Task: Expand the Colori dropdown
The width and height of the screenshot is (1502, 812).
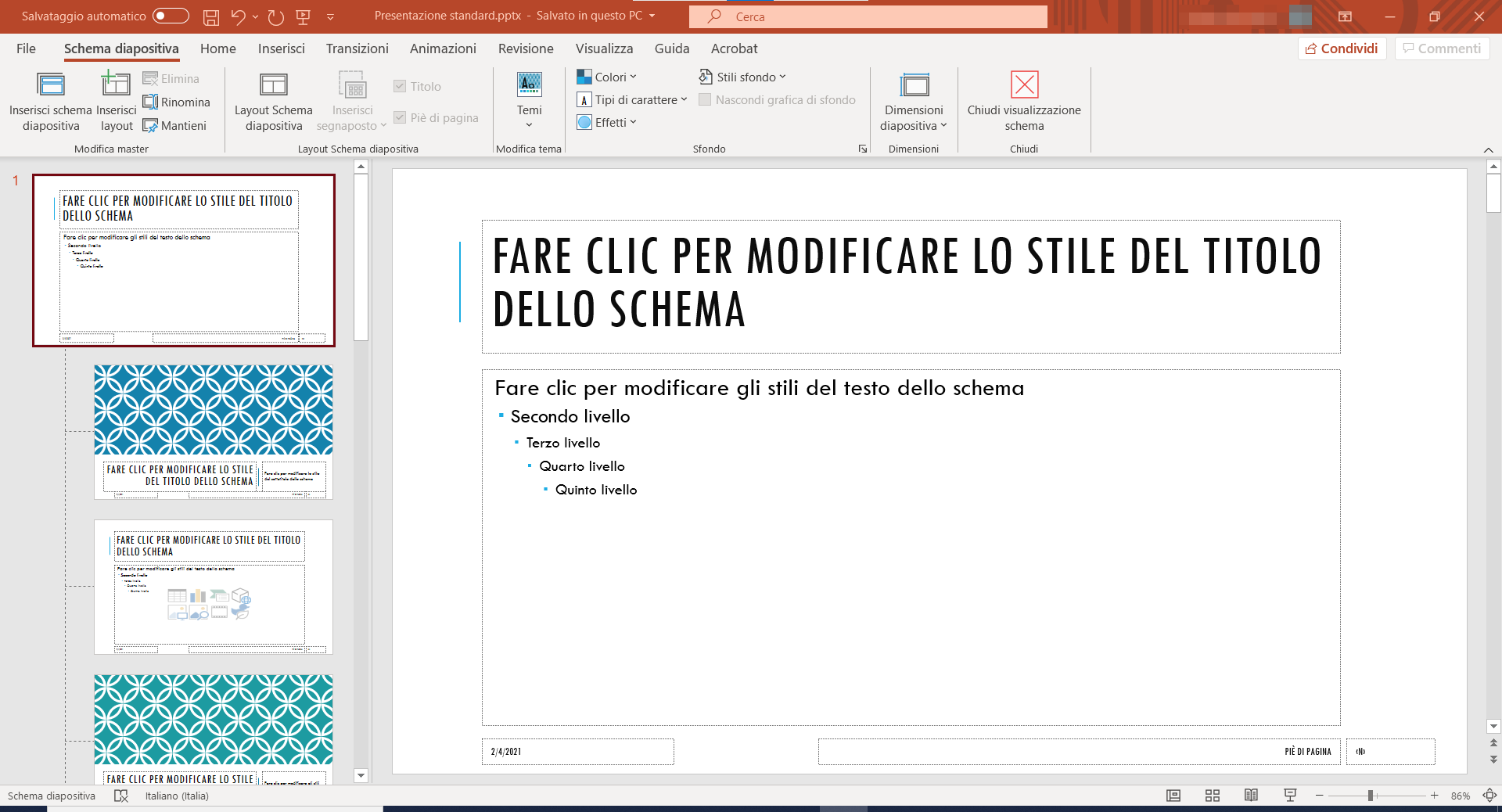Action: [607, 77]
